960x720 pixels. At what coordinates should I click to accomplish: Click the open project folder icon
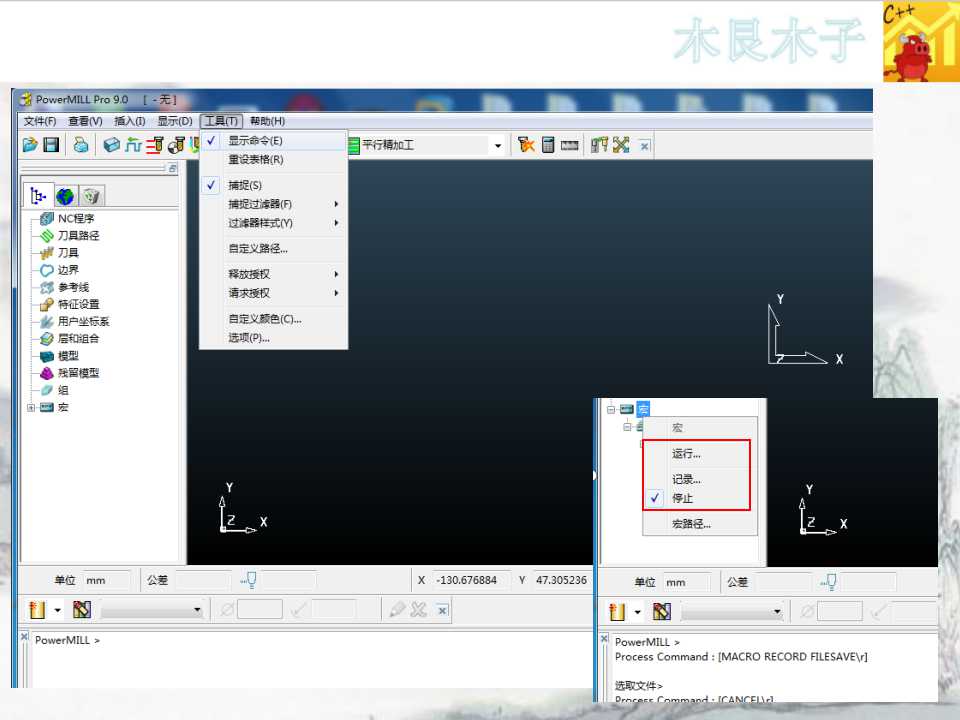(30, 145)
